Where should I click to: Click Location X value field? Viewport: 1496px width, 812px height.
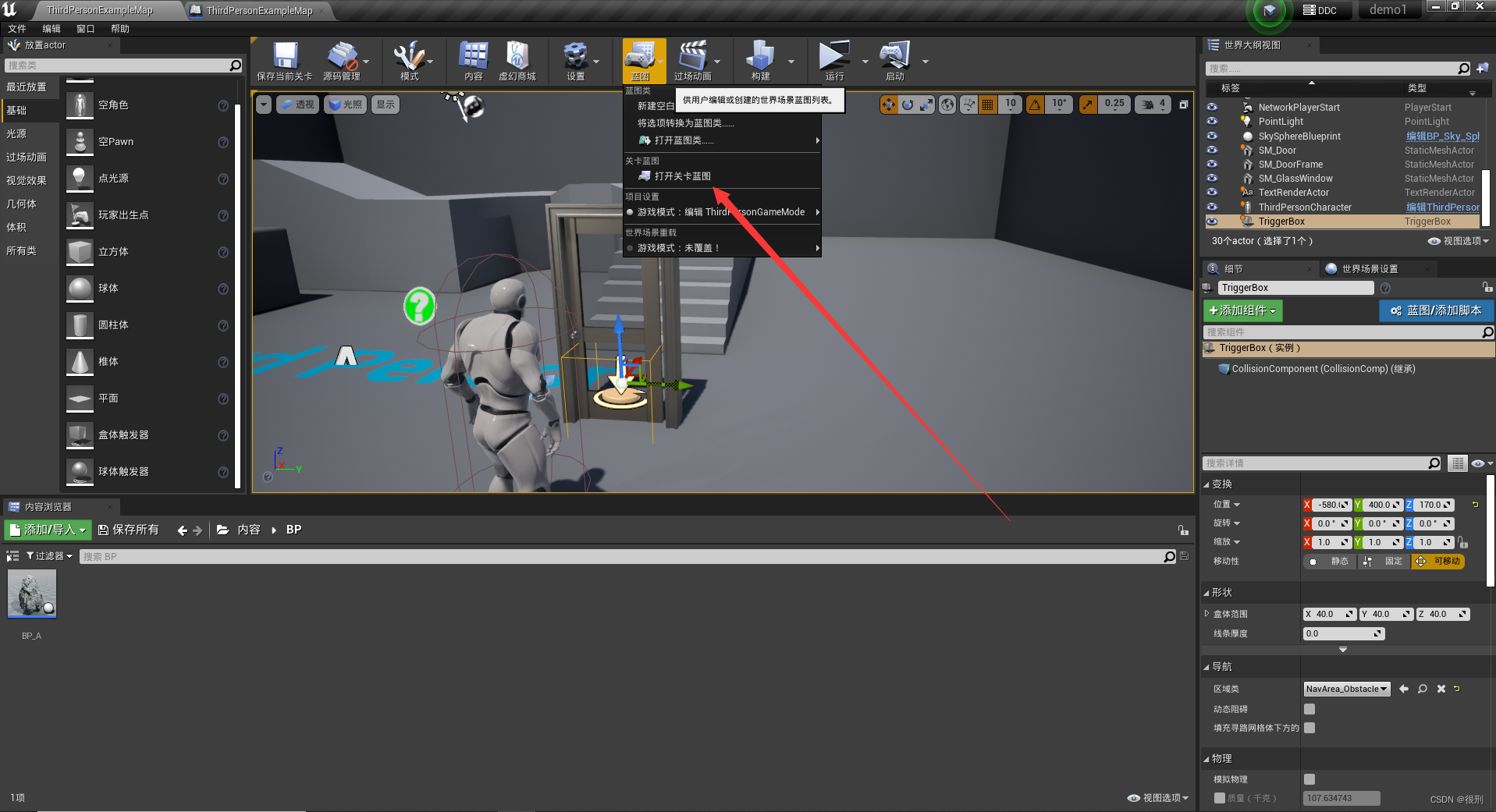[1331, 505]
